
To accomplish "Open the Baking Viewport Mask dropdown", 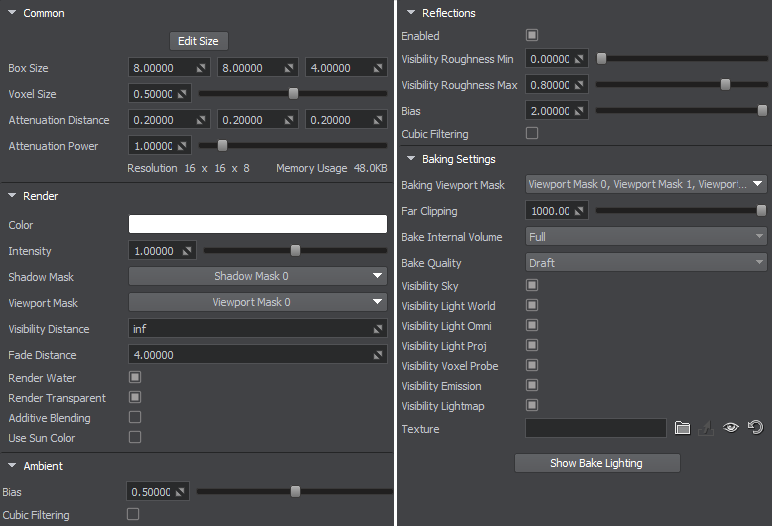I will [x=646, y=184].
